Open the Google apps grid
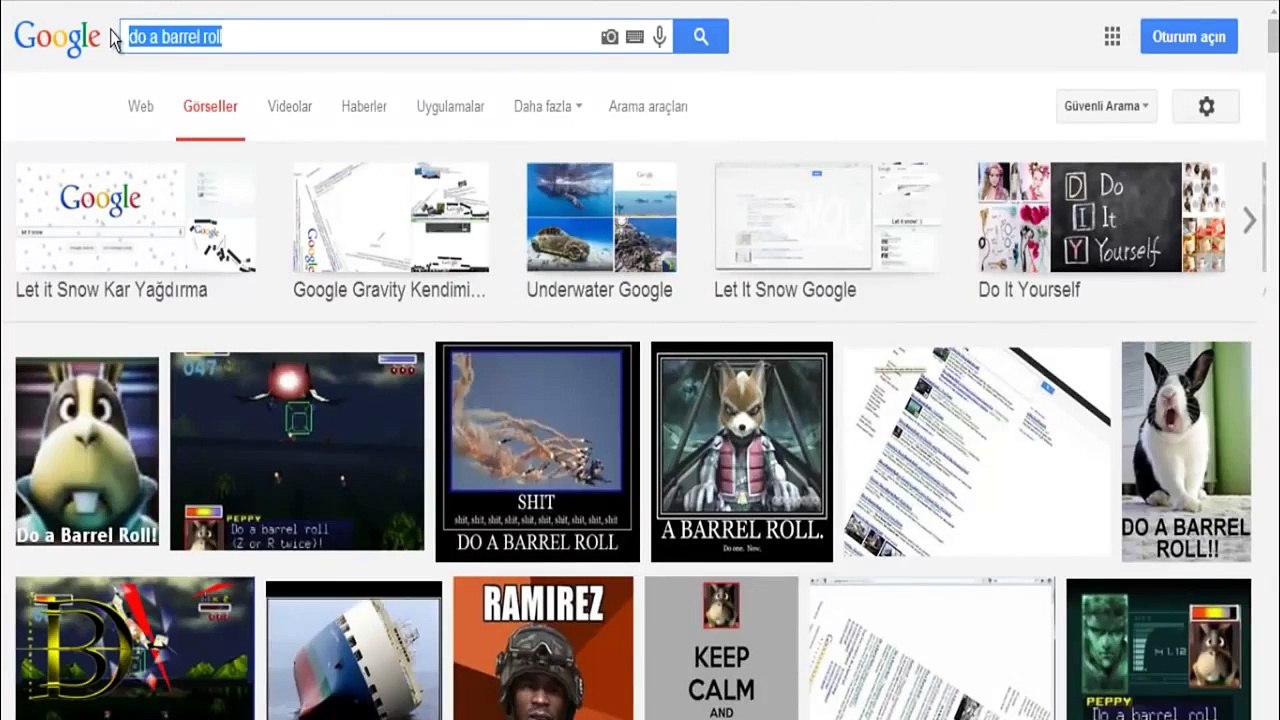 coord(1112,37)
